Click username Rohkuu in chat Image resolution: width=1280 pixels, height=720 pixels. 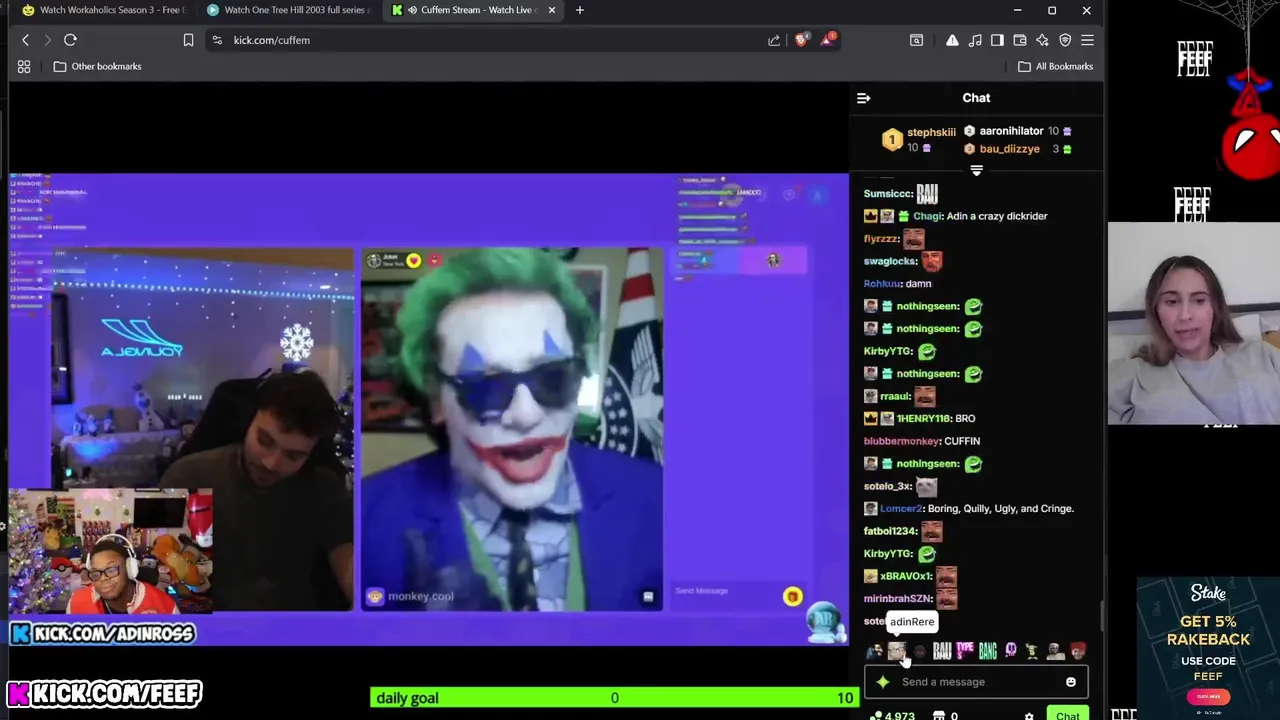point(881,284)
